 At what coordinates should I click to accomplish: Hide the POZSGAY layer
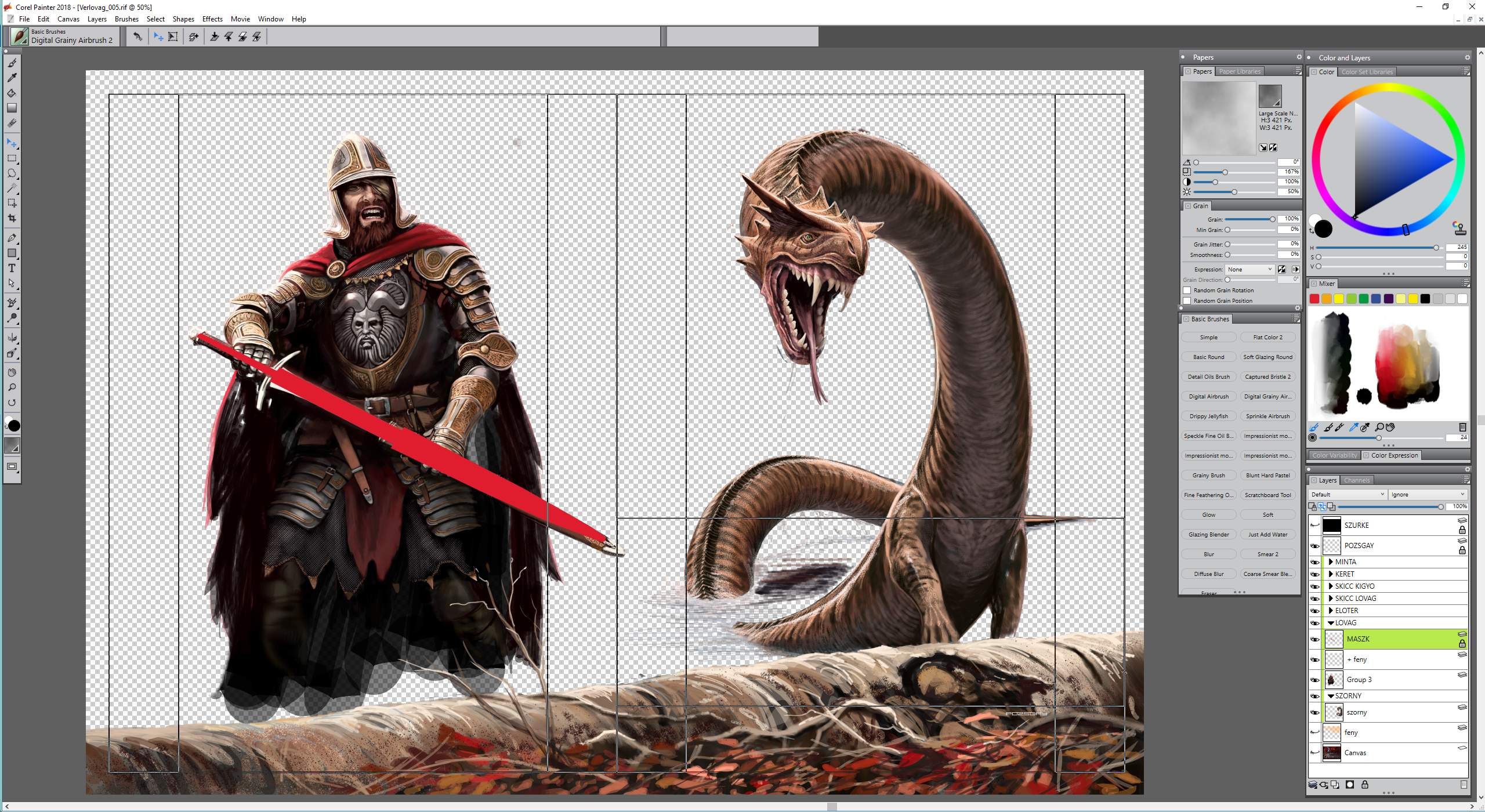point(1315,546)
